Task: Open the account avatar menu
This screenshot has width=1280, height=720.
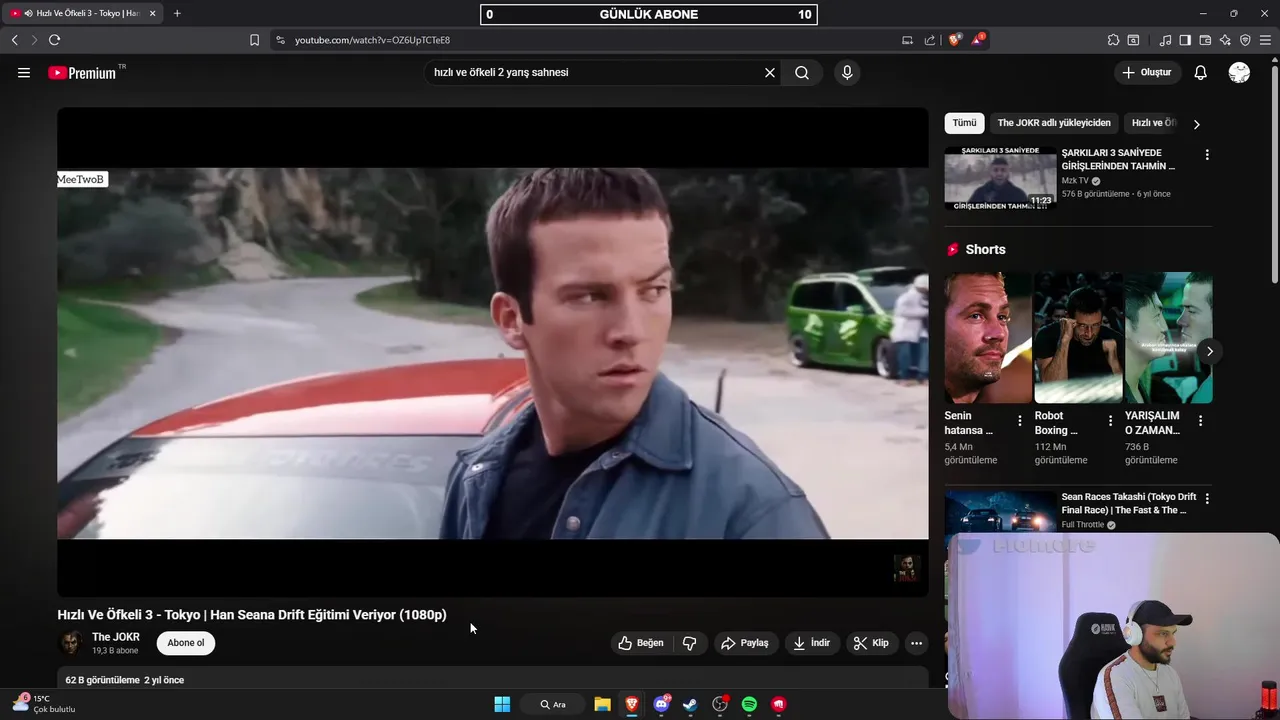Action: click(1239, 72)
